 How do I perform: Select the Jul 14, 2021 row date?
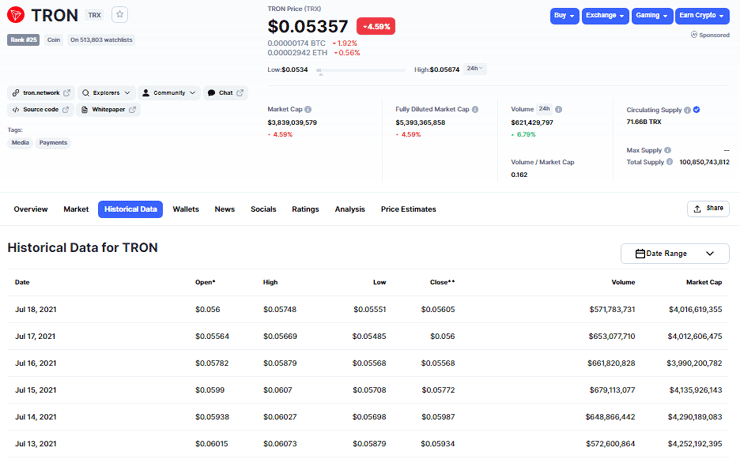pos(36,417)
